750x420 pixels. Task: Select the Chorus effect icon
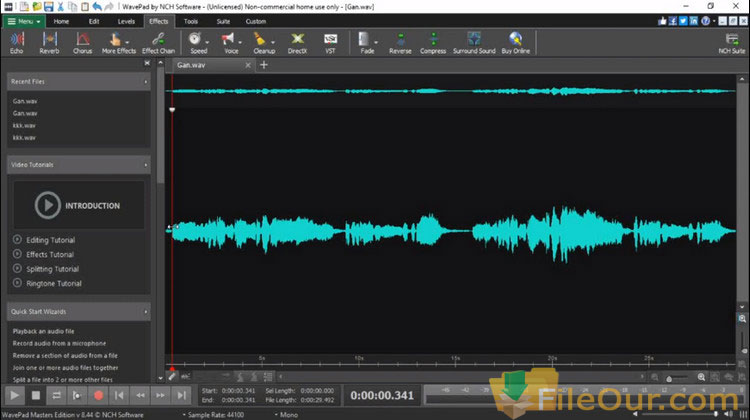click(82, 42)
